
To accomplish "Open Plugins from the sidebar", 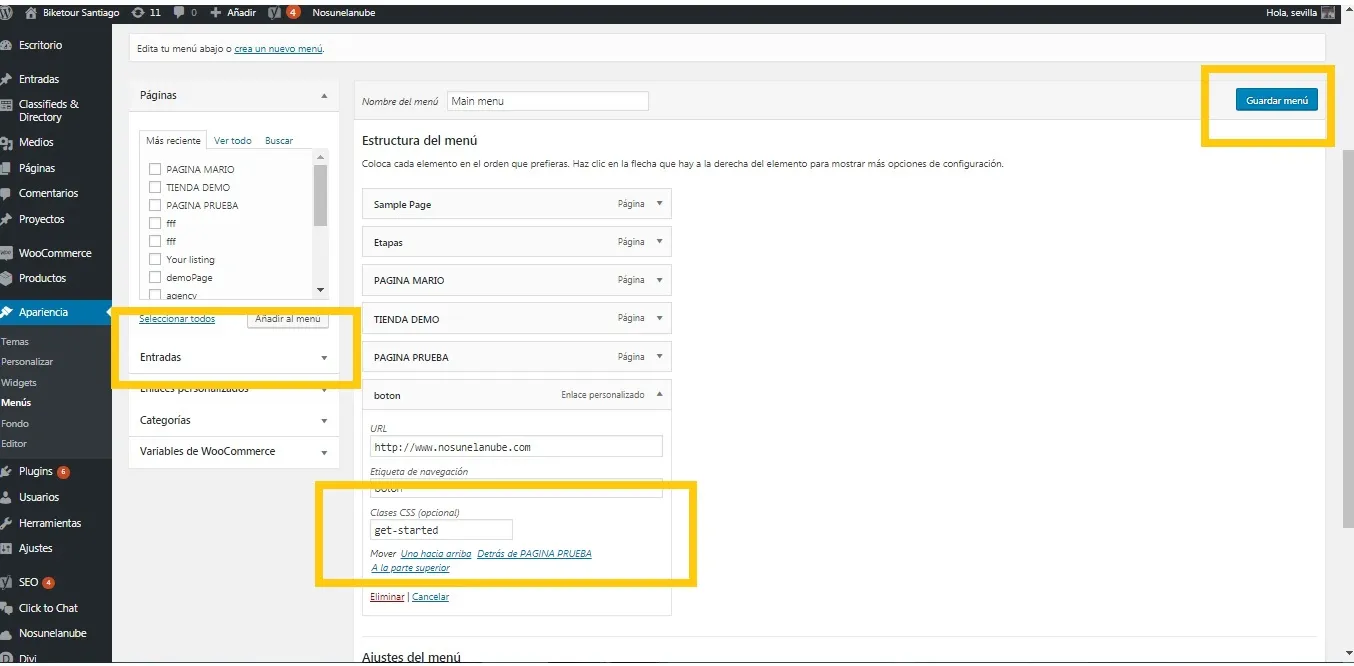I will (x=36, y=472).
